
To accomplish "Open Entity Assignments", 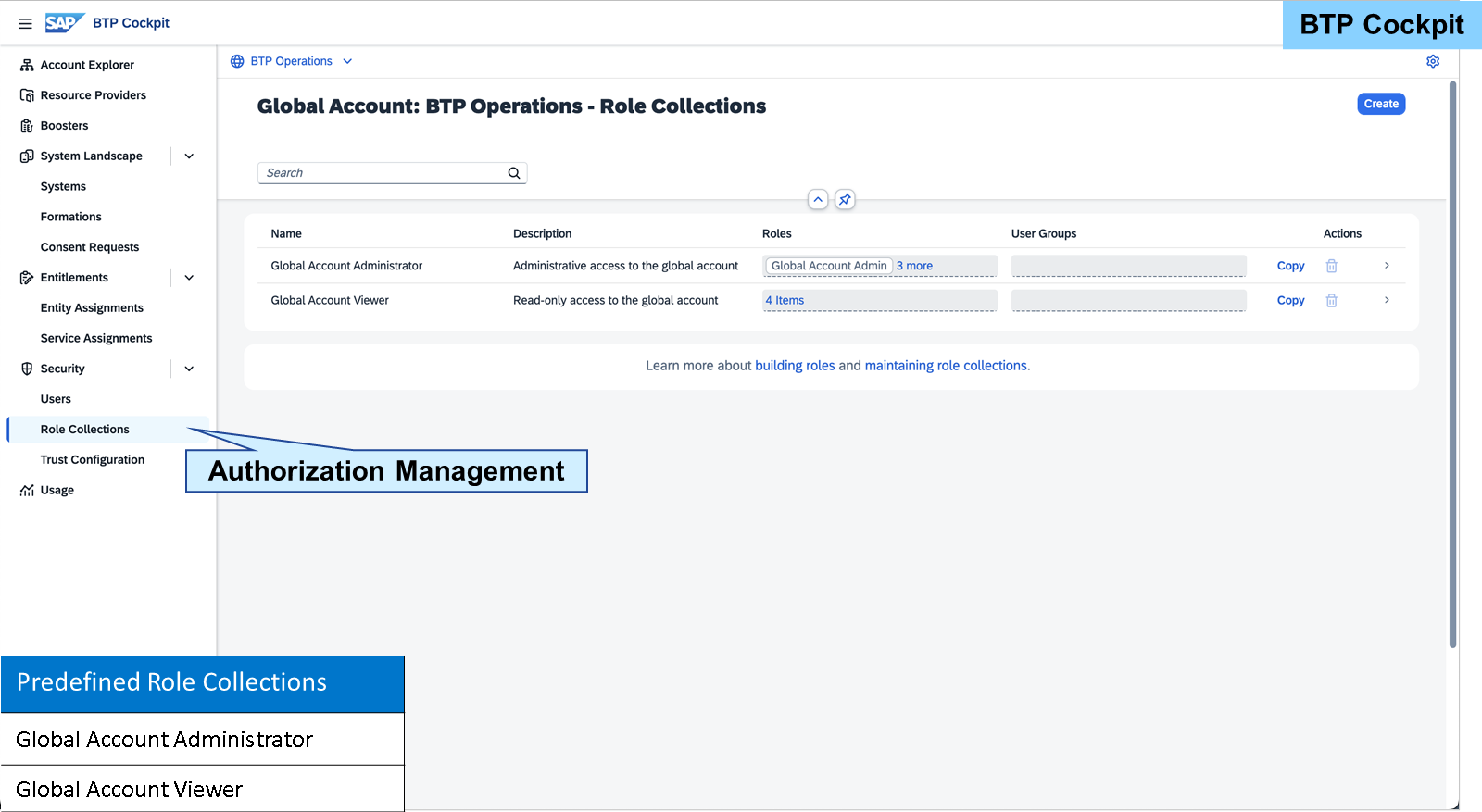I will (92, 308).
